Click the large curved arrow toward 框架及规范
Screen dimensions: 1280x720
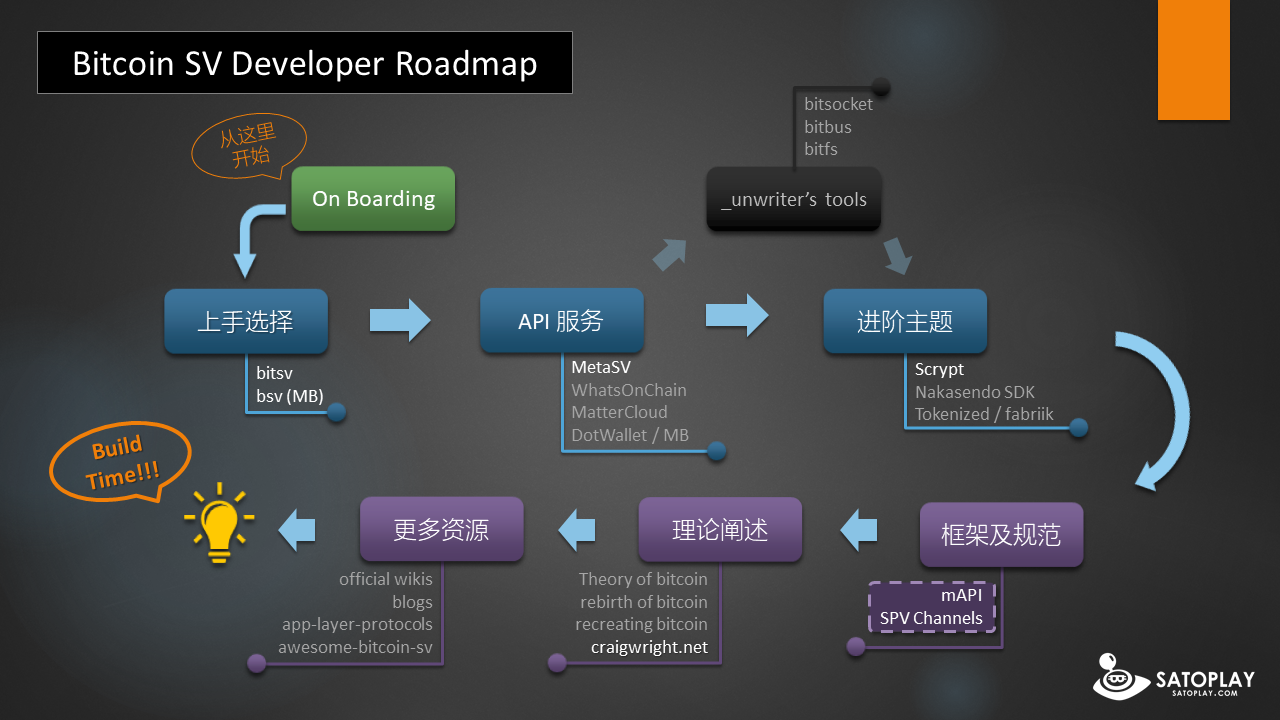click(x=1162, y=410)
